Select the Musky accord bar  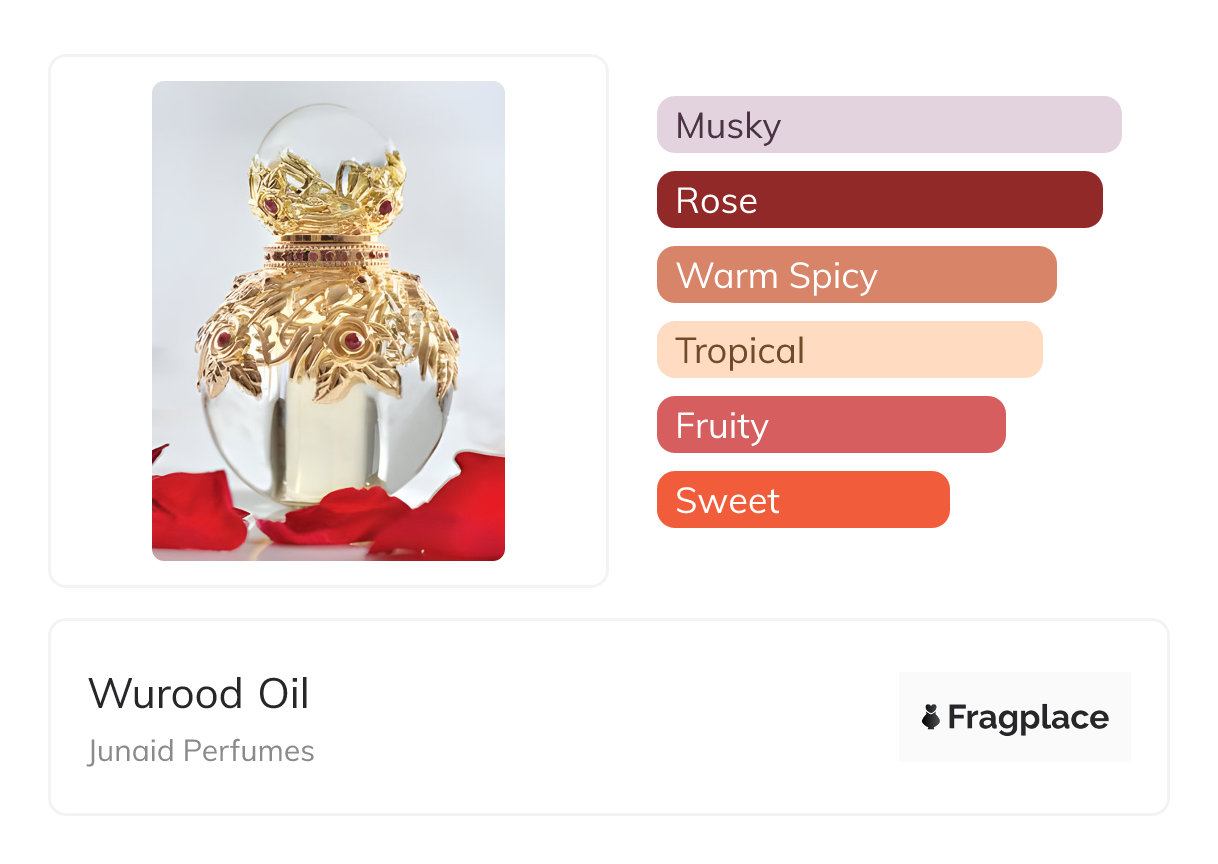pos(889,125)
